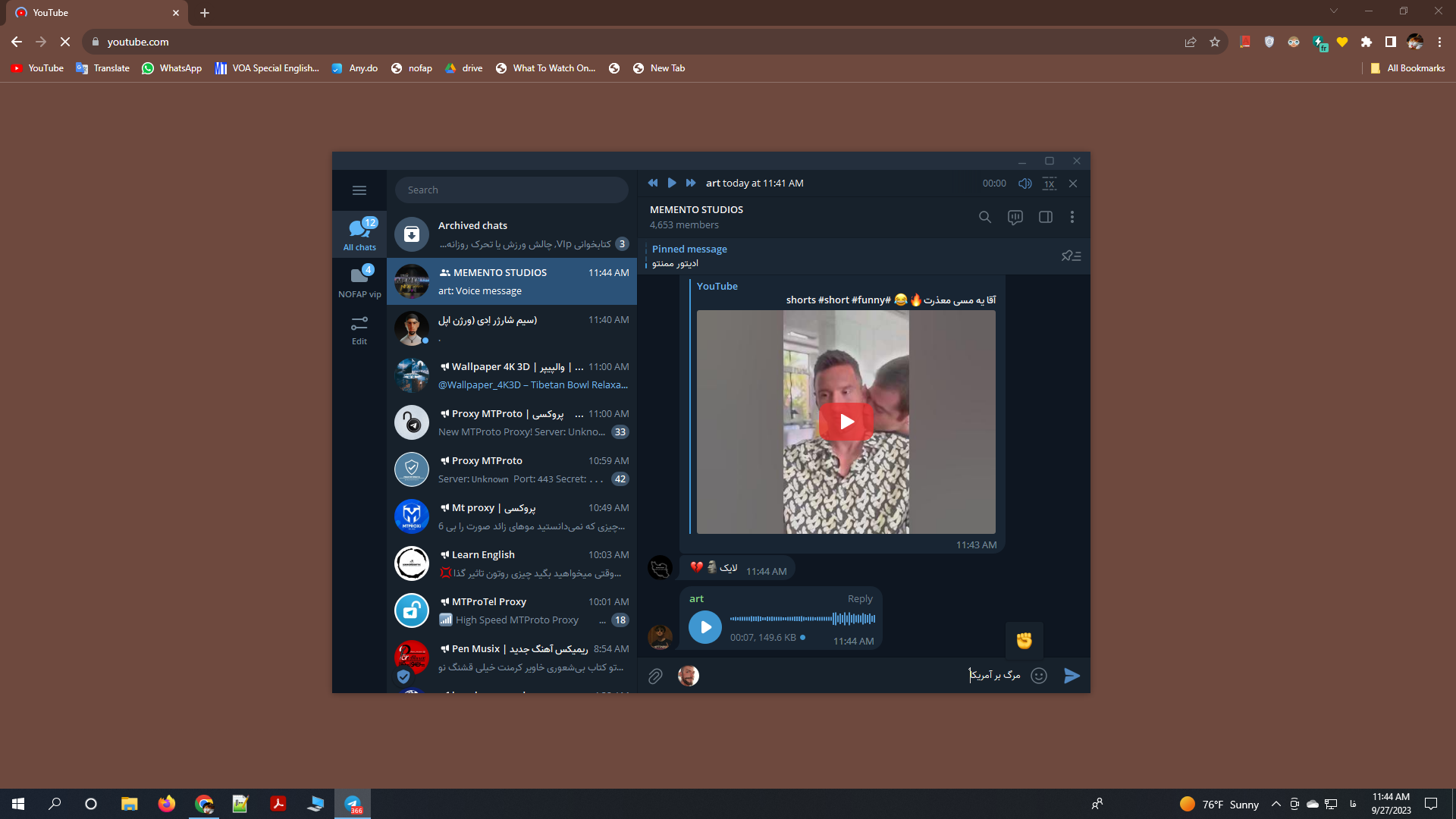
Task: Click the Telegram Search input field
Action: click(512, 190)
